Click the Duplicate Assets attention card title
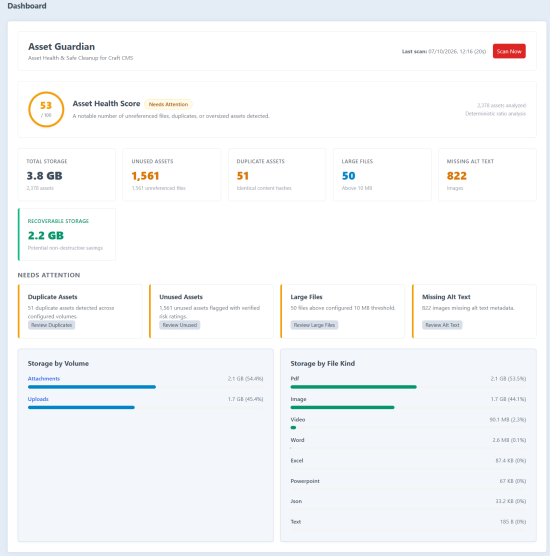 tap(52, 297)
